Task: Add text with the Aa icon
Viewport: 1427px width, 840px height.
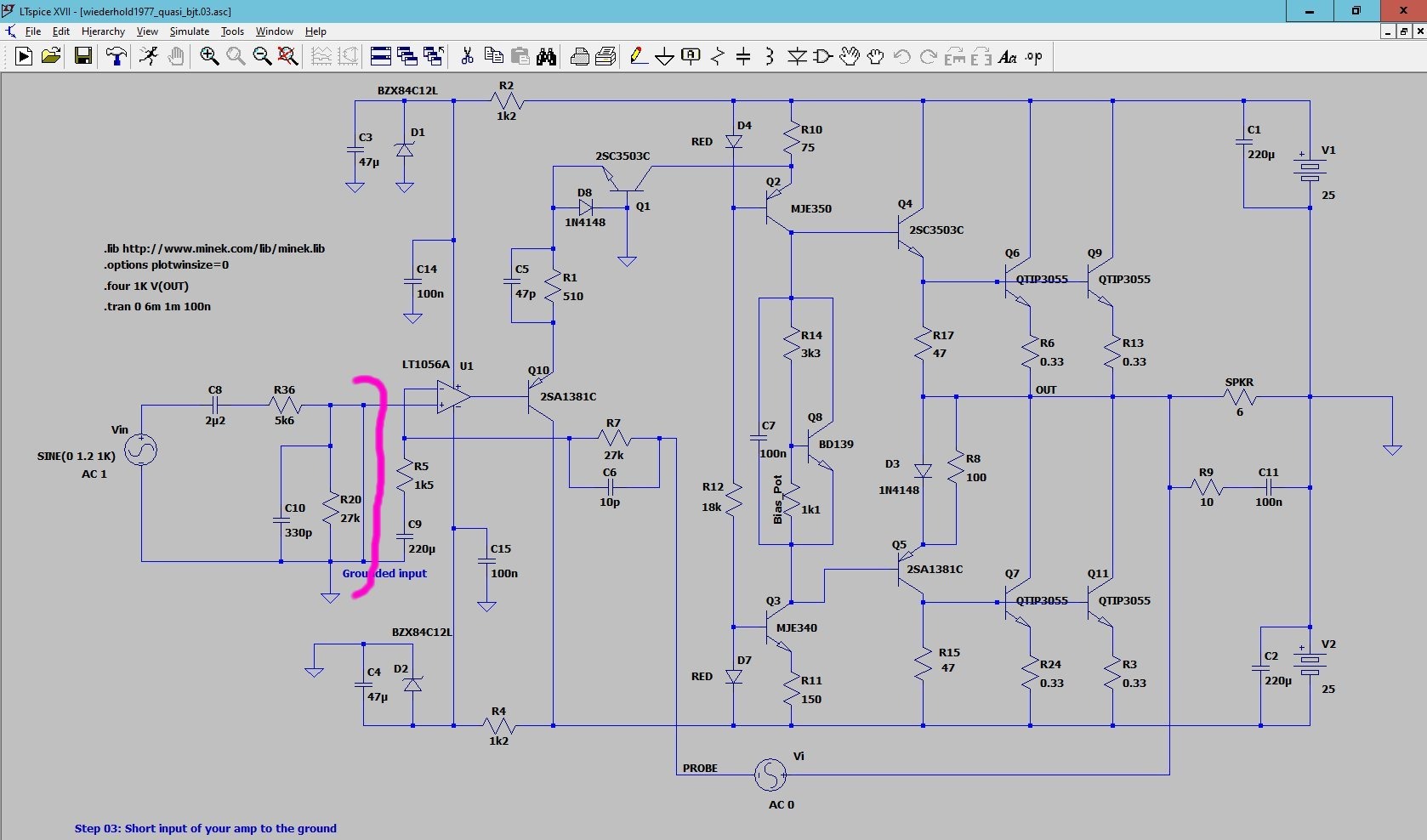Action: click(x=1008, y=56)
